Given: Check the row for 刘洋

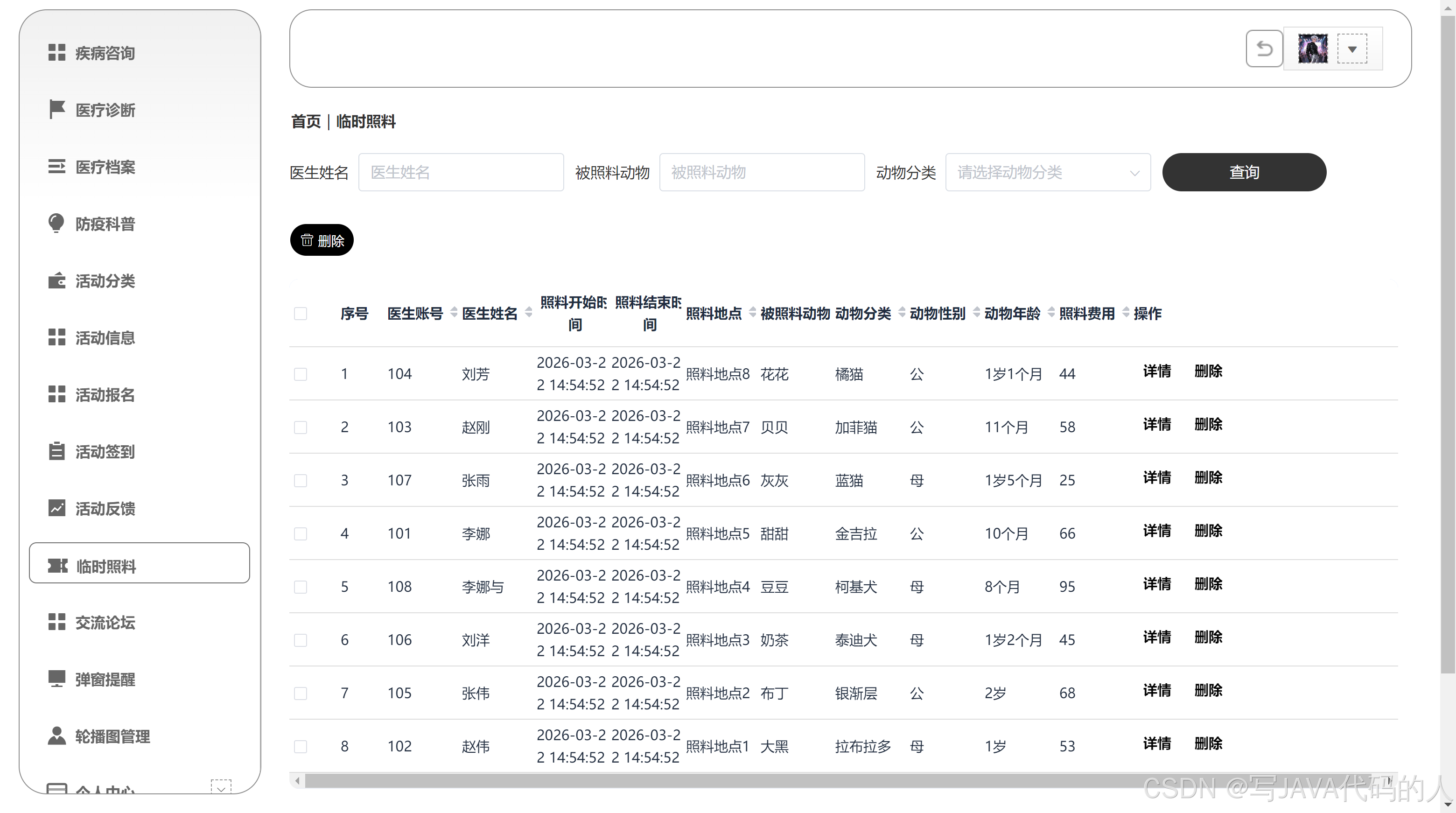Looking at the screenshot, I should (x=301, y=640).
